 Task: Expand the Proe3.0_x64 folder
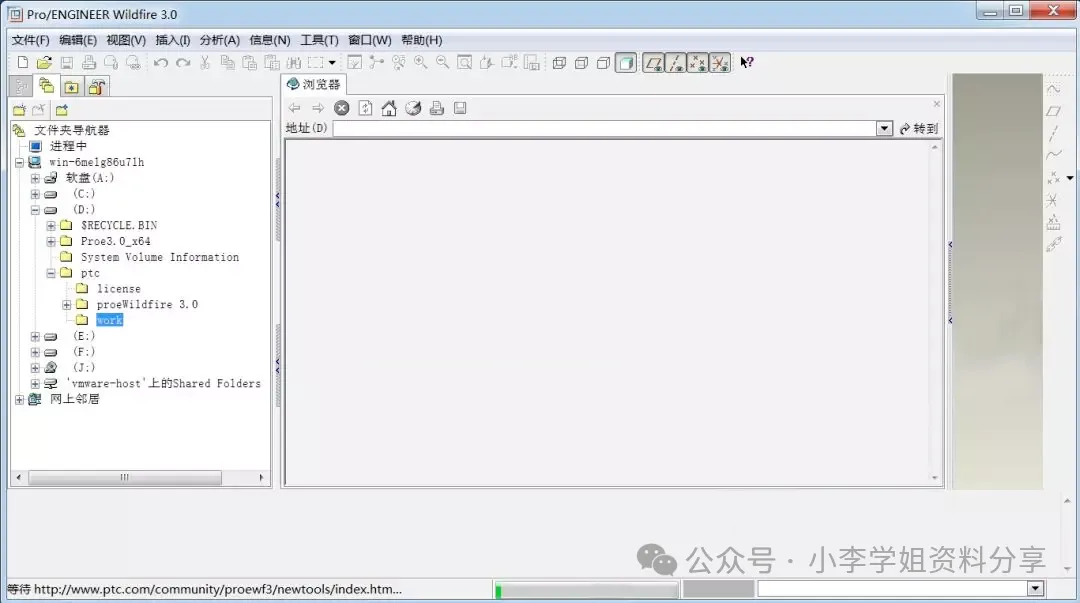[51, 242]
